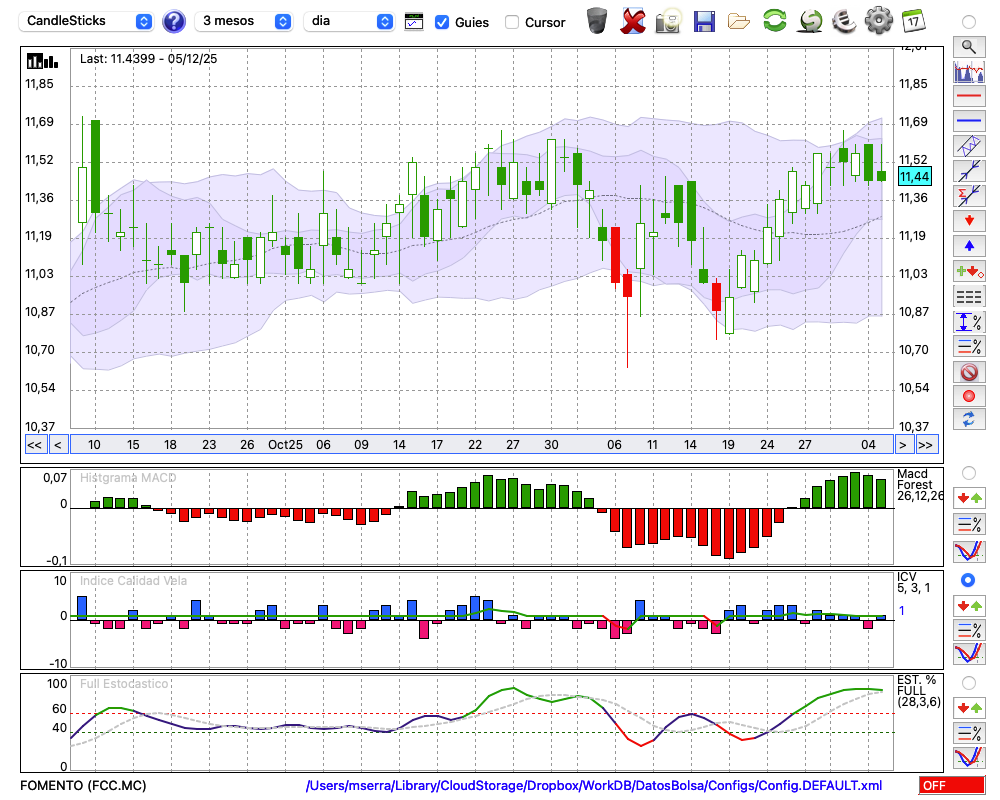
Task: Select the blue horizontal line tool
Action: tap(969, 121)
